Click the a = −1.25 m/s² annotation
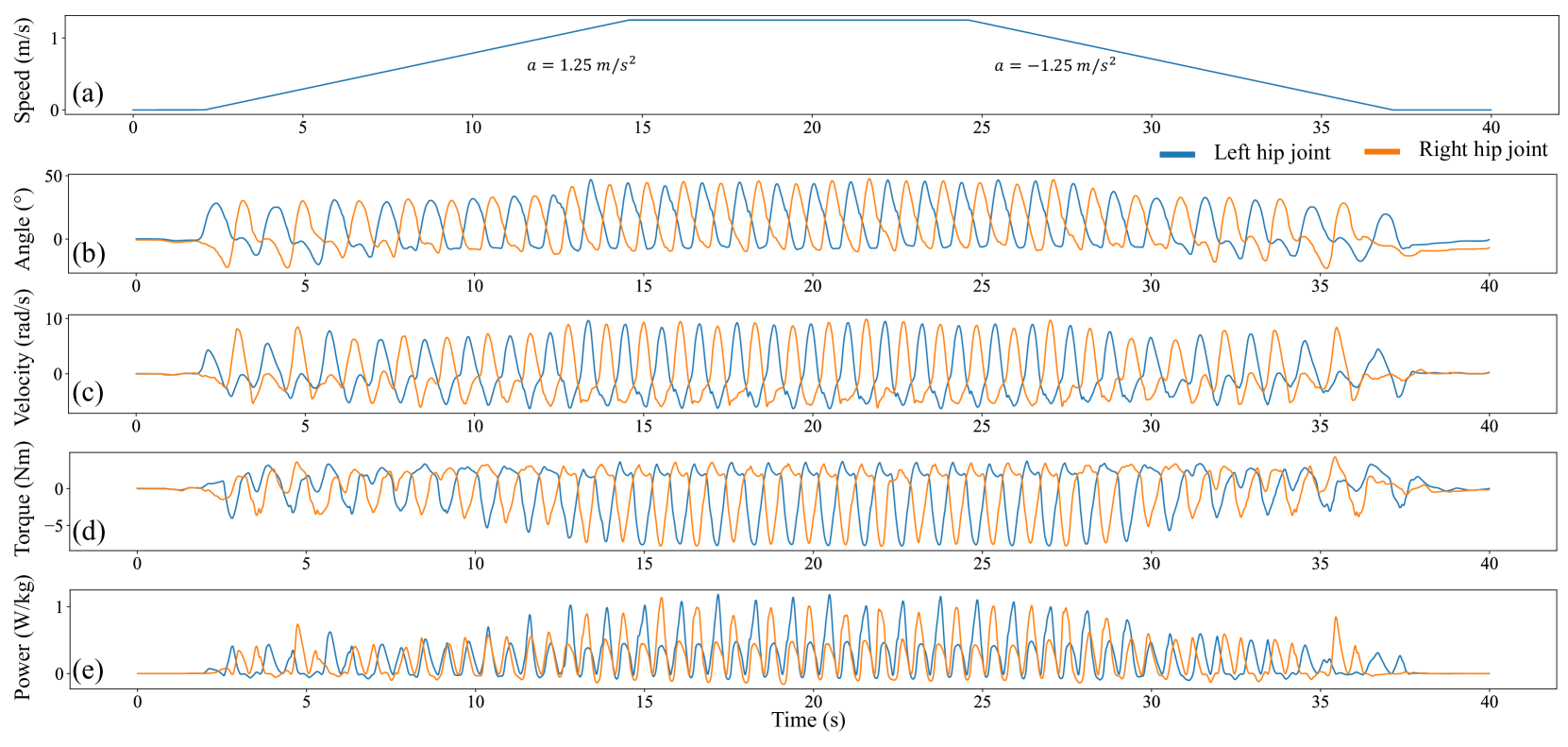Viewport: 1568px width, 747px height. (x=1054, y=64)
